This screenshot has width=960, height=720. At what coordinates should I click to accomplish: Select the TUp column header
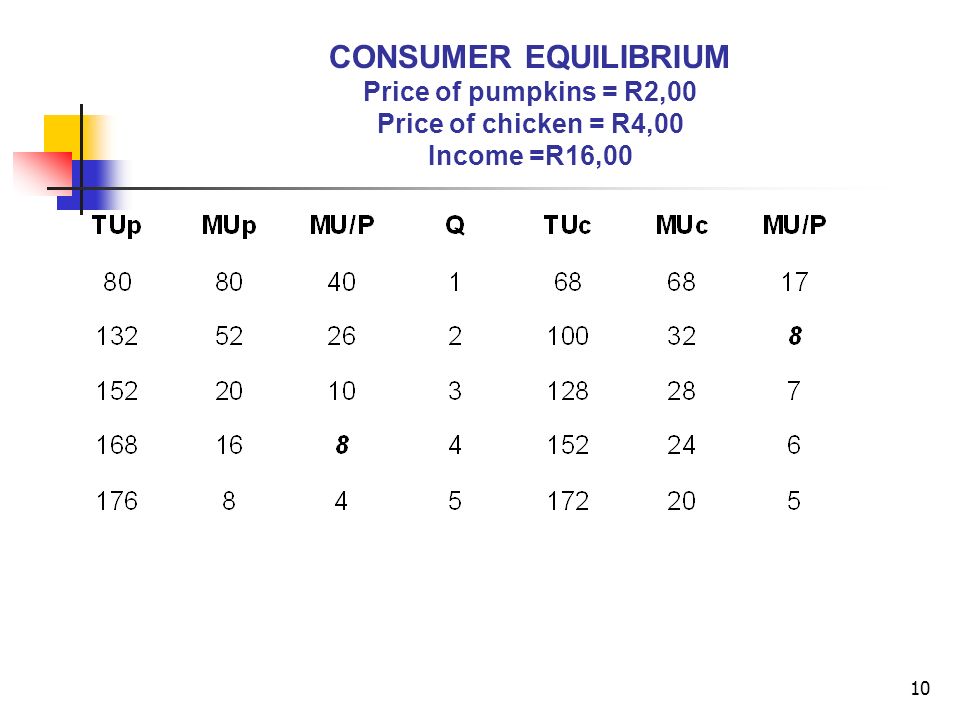coord(116,226)
